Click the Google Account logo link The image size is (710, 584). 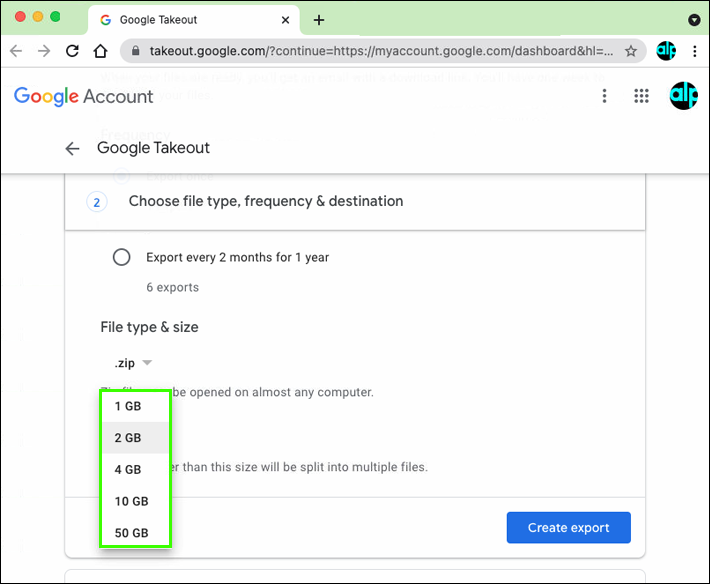pyautogui.click(x=84, y=96)
